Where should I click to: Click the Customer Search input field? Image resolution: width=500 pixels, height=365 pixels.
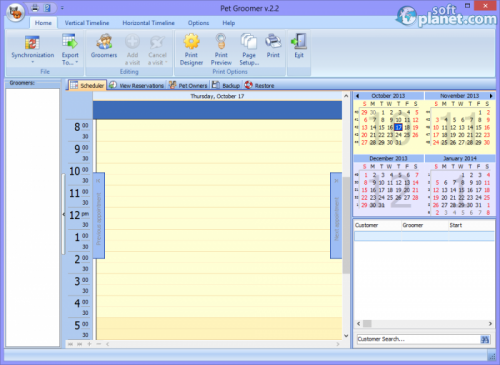pos(418,339)
